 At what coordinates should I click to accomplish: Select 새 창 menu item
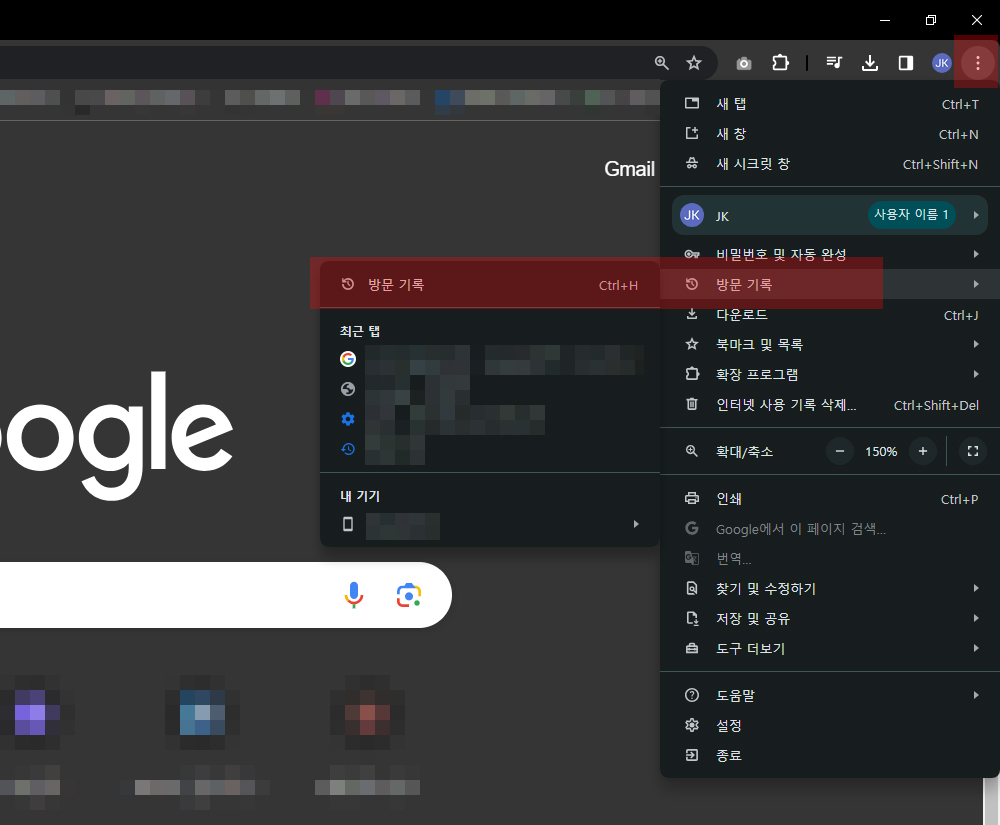(830, 134)
